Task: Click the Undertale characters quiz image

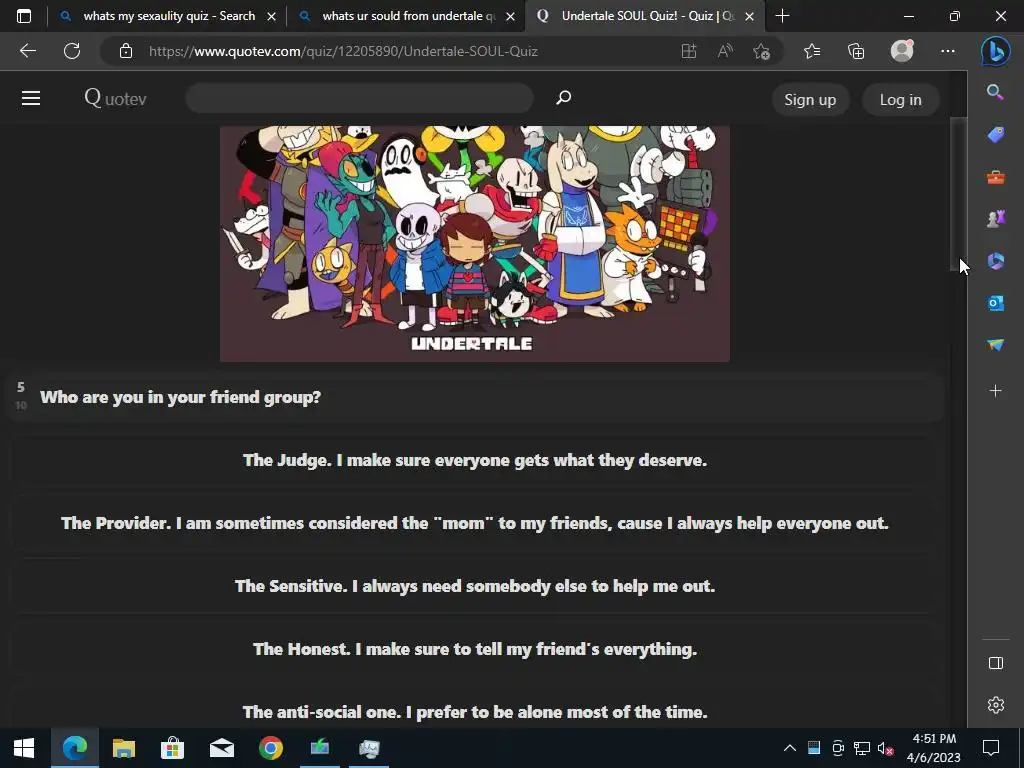Action: 475,244
